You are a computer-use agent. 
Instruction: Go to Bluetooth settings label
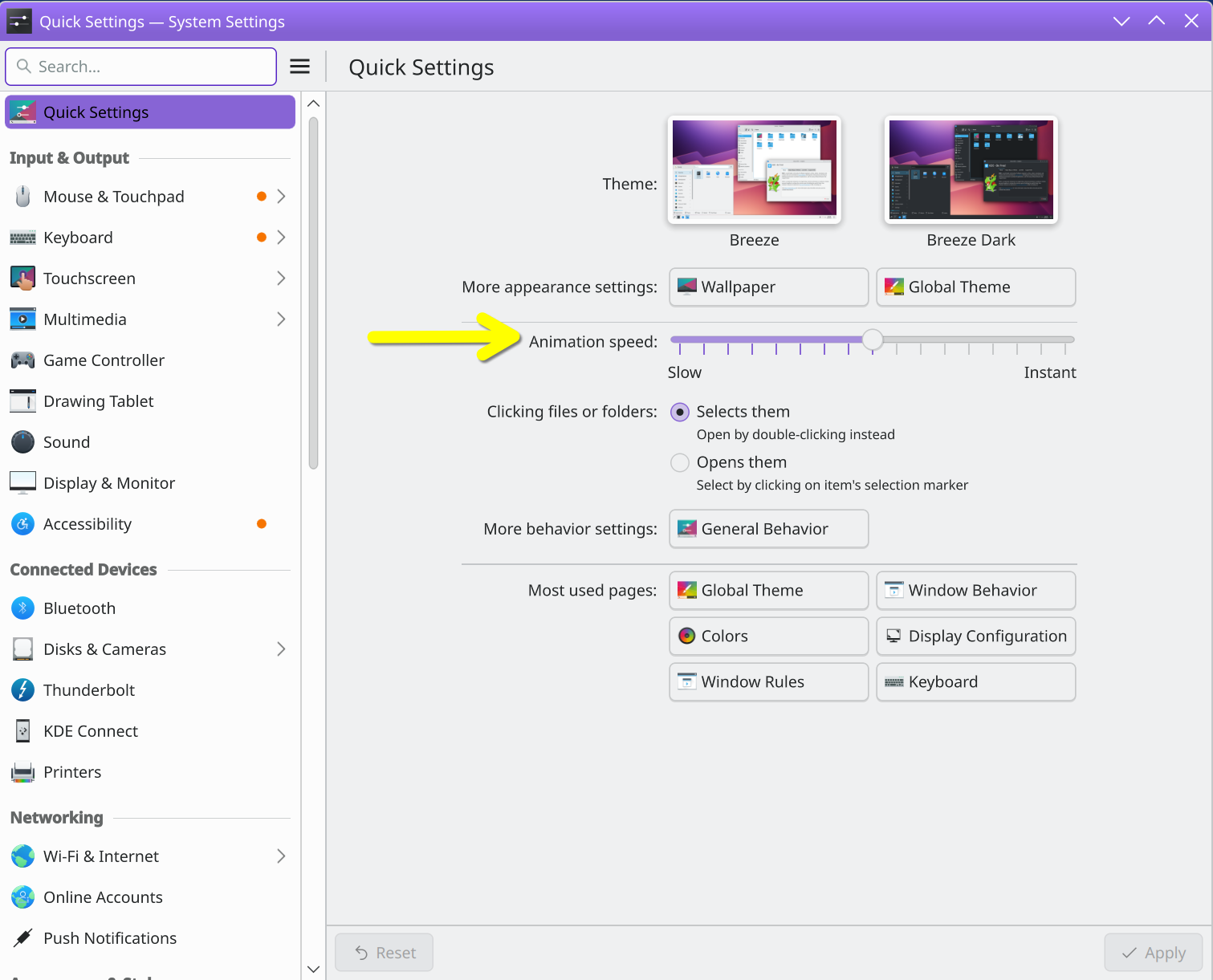[x=79, y=608]
